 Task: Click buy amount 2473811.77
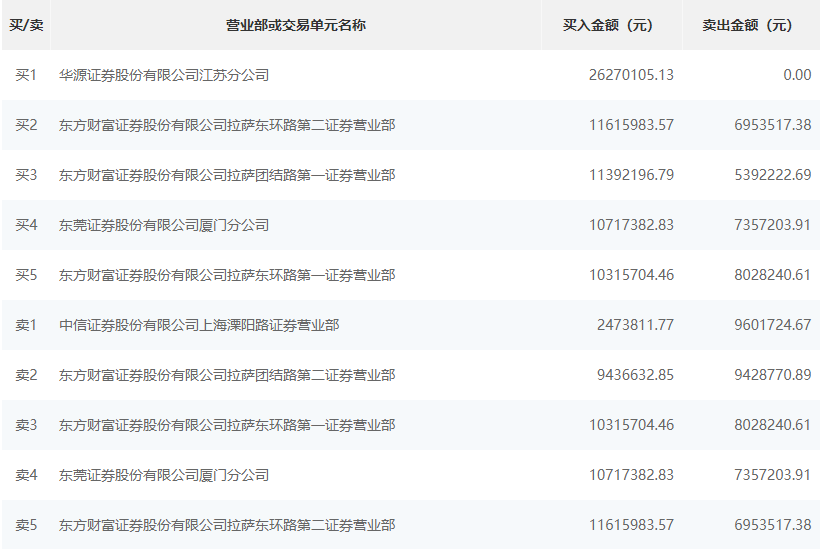click(635, 325)
